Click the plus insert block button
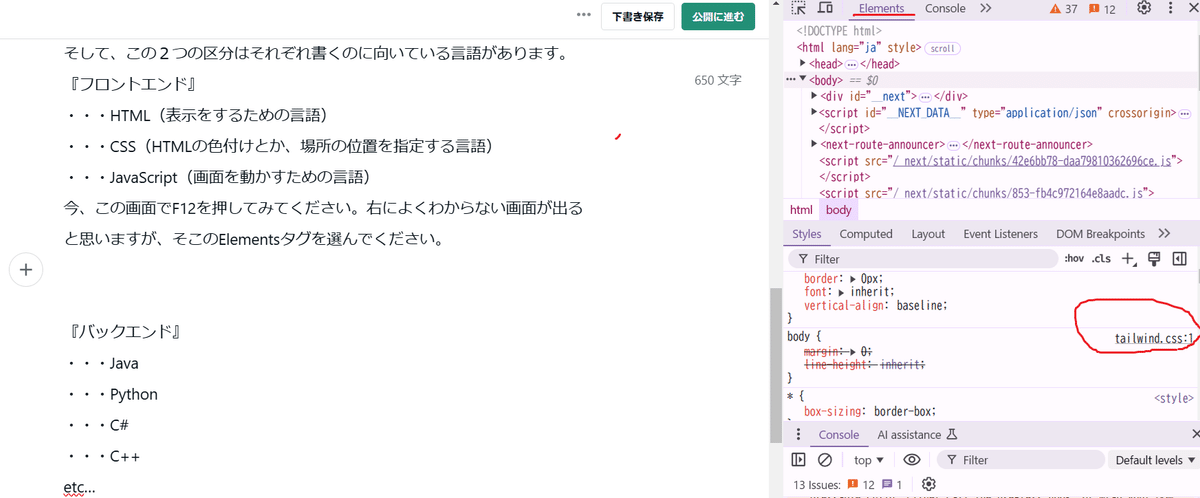 click(x=26, y=269)
